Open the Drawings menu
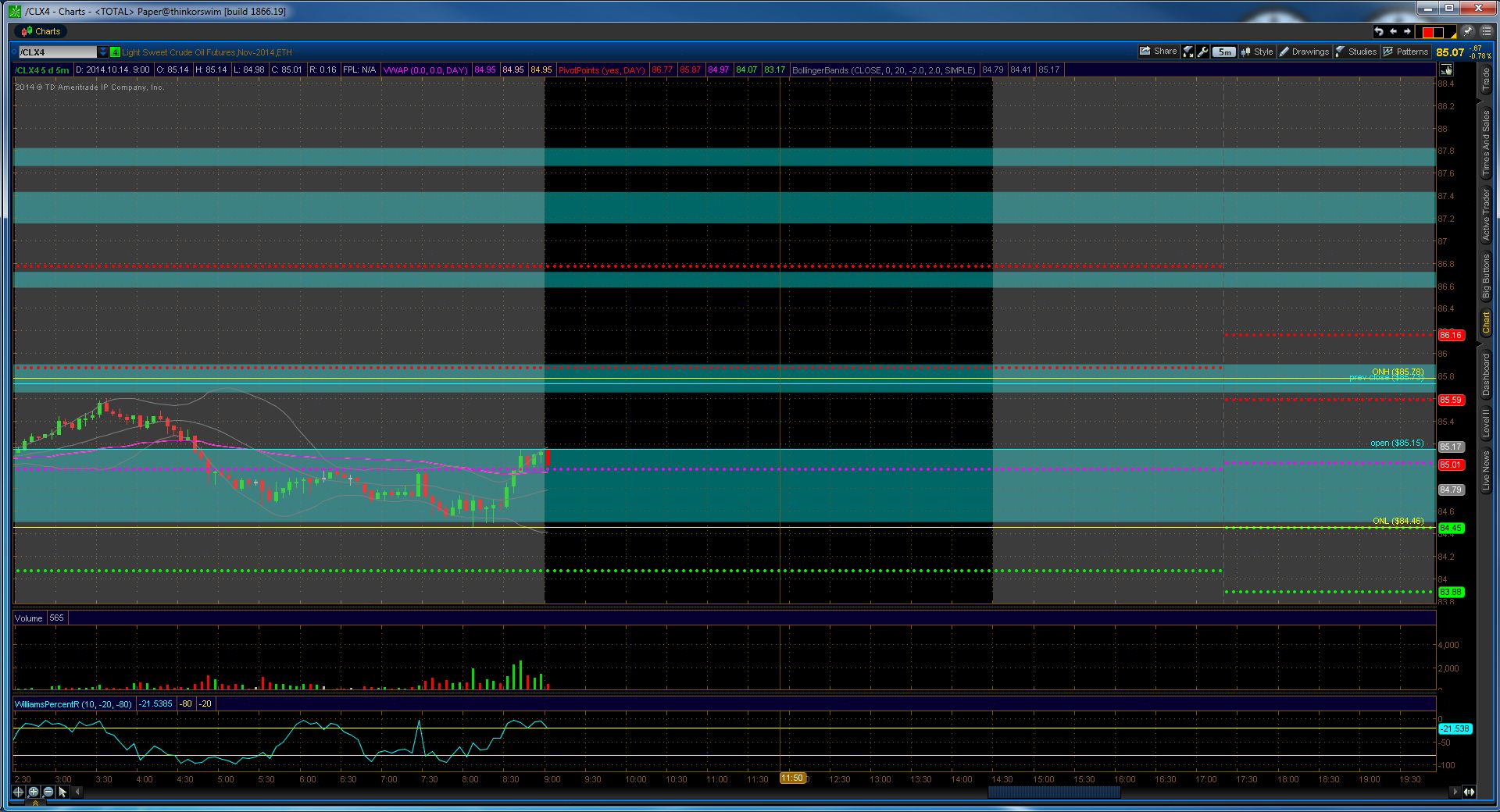Screen dimensions: 1500x812 click(x=1304, y=52)
